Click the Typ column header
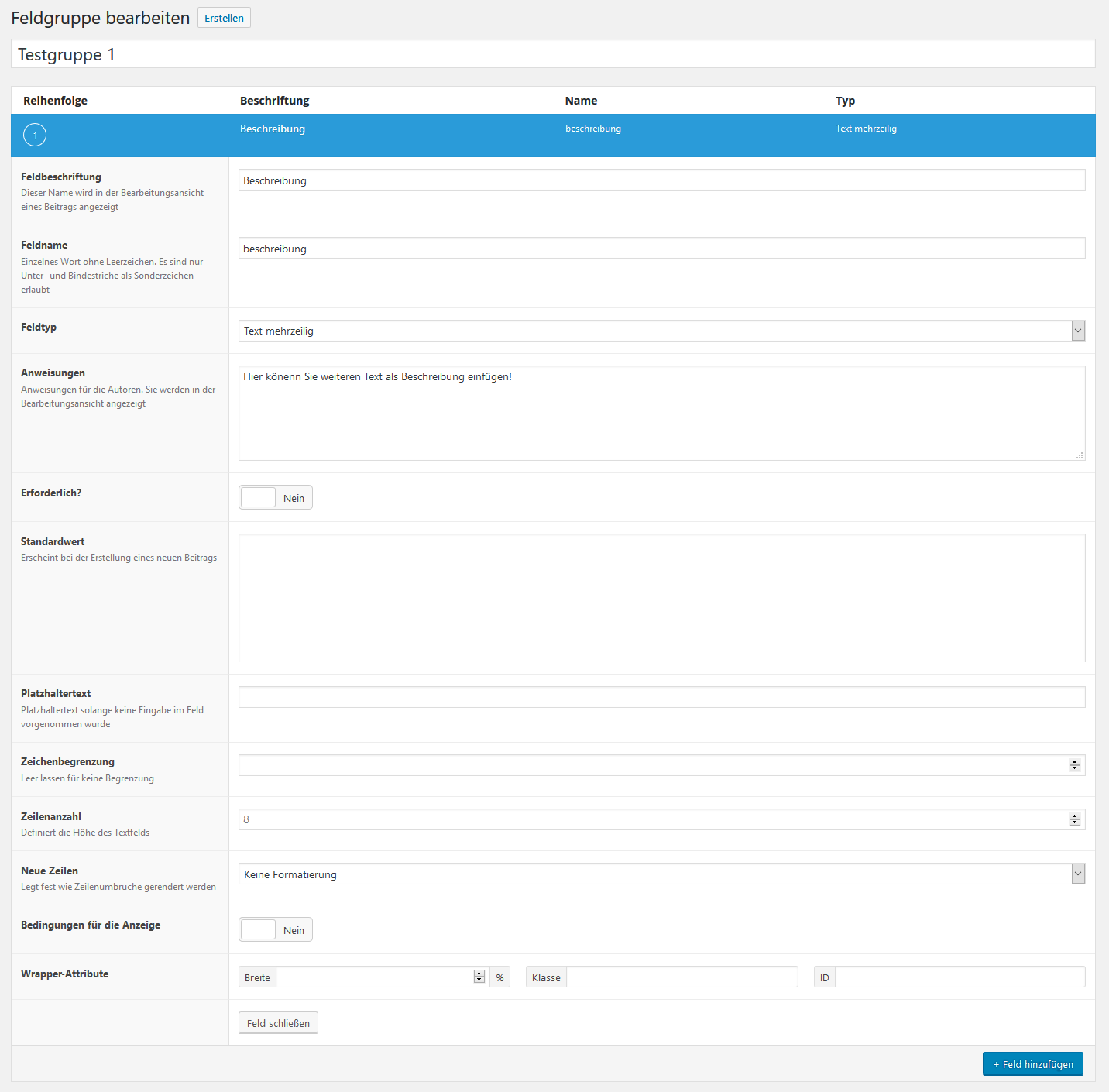Image resolution: width=1109 pixels, height=1092 pixels. pos(845,101)
